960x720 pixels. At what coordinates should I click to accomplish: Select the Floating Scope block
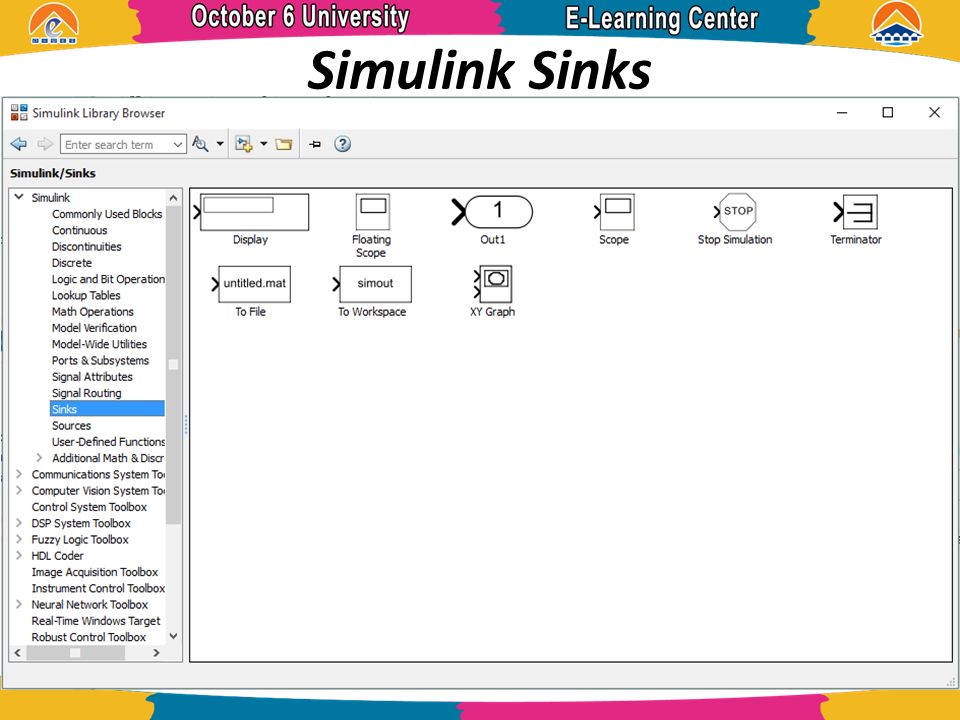[x=372, y=212]
